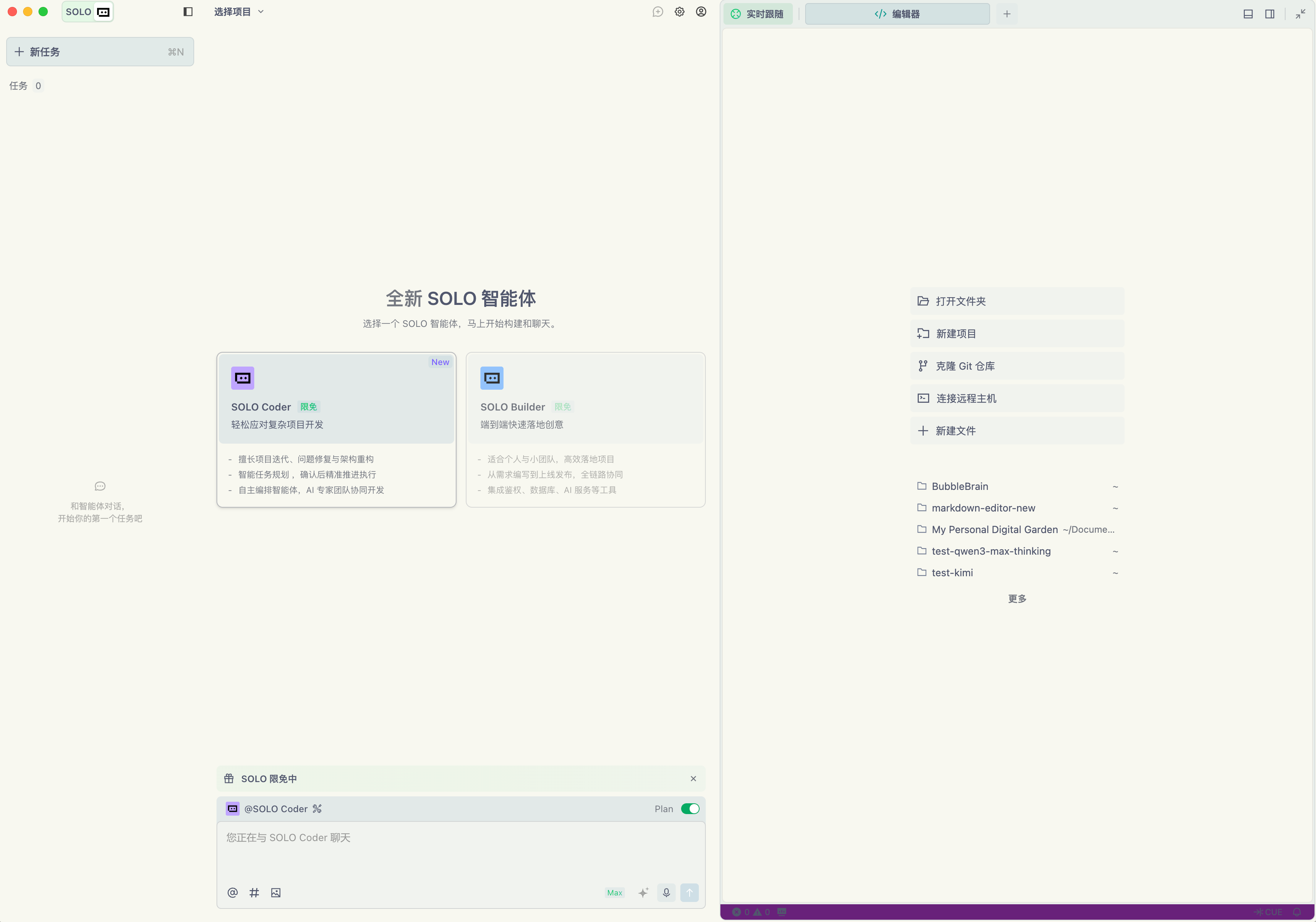Expand the 更多 recent projects list
This screenshot has height=922, width=1316.
pyautogui.click(x=1017, y=598)
